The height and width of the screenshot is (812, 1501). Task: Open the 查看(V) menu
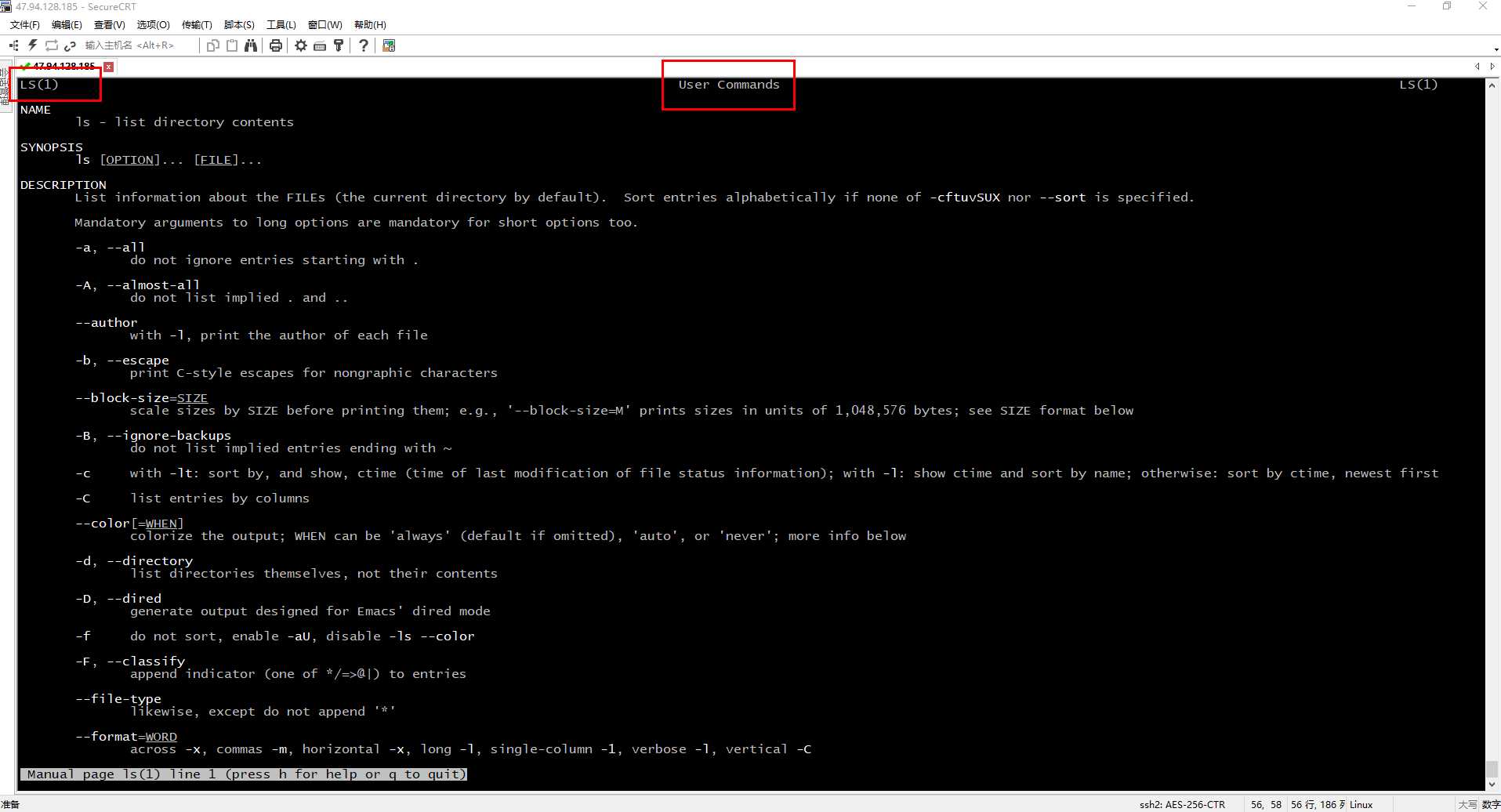pos(110,25)
